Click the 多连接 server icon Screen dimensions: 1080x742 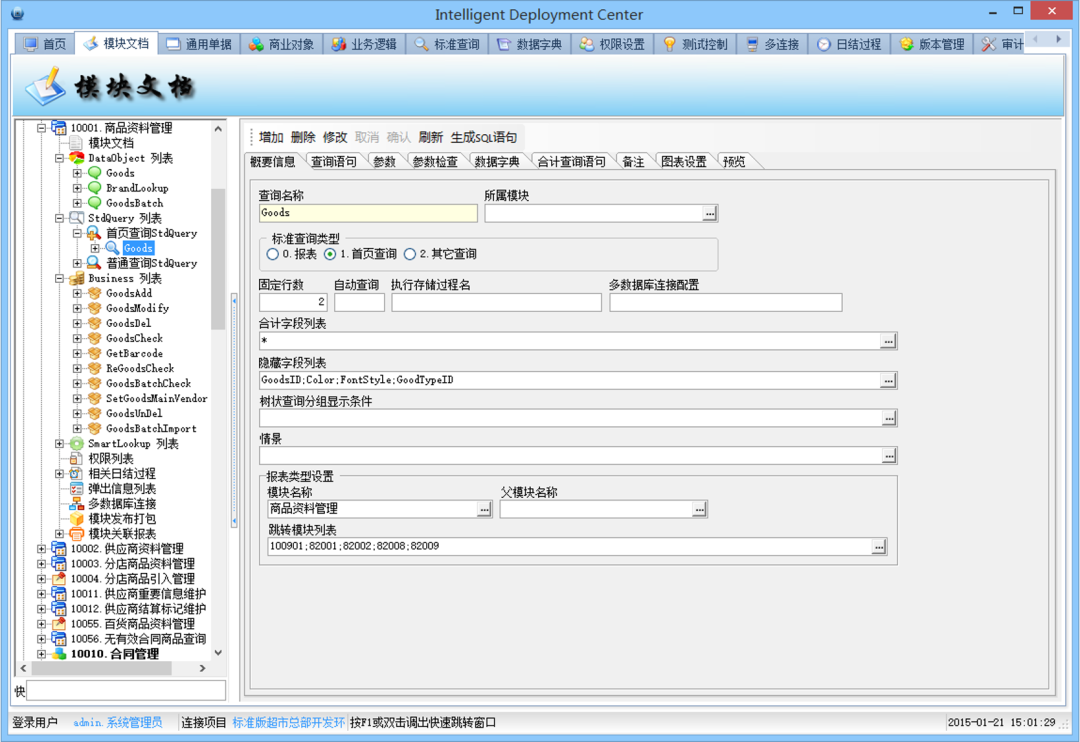(x=752, y=44)
